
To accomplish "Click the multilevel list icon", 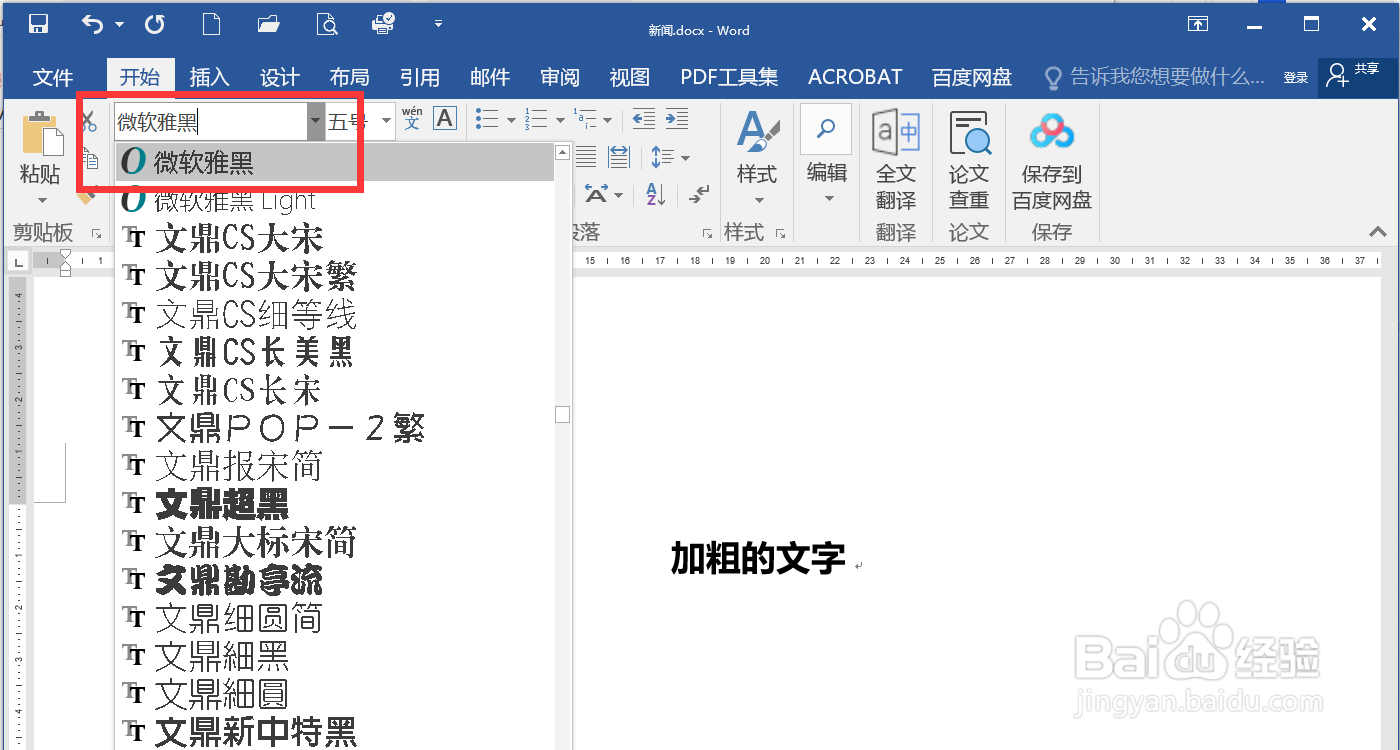I will (x=585, y=119).
